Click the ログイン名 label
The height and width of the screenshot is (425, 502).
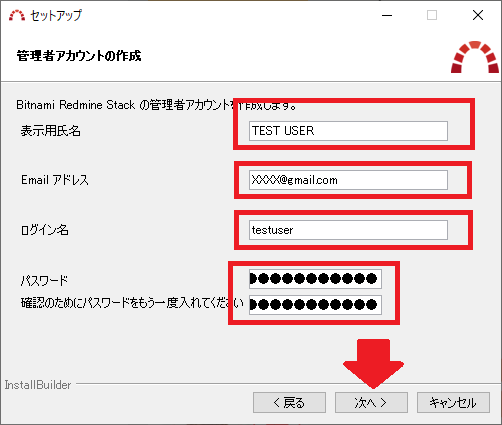click(45, 230)
